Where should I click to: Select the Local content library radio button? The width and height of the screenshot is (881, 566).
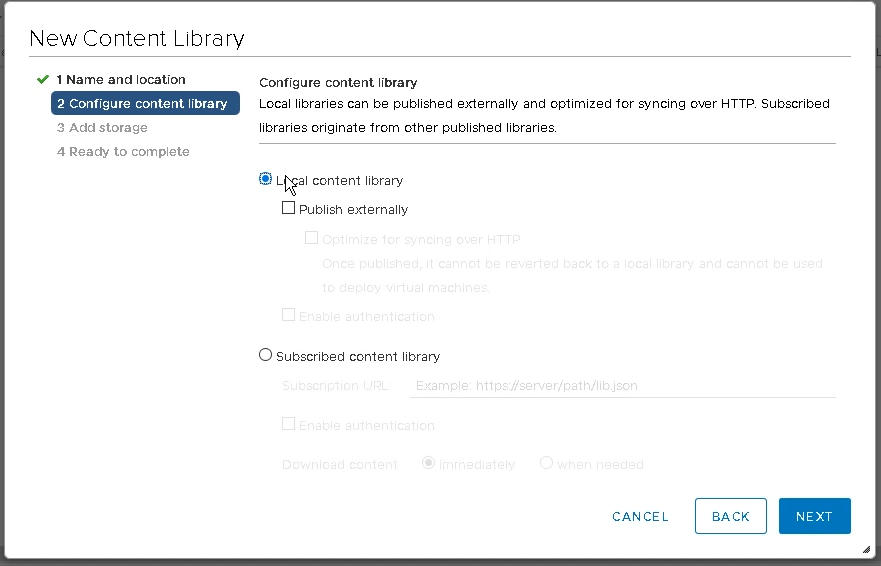pos(265,179)
